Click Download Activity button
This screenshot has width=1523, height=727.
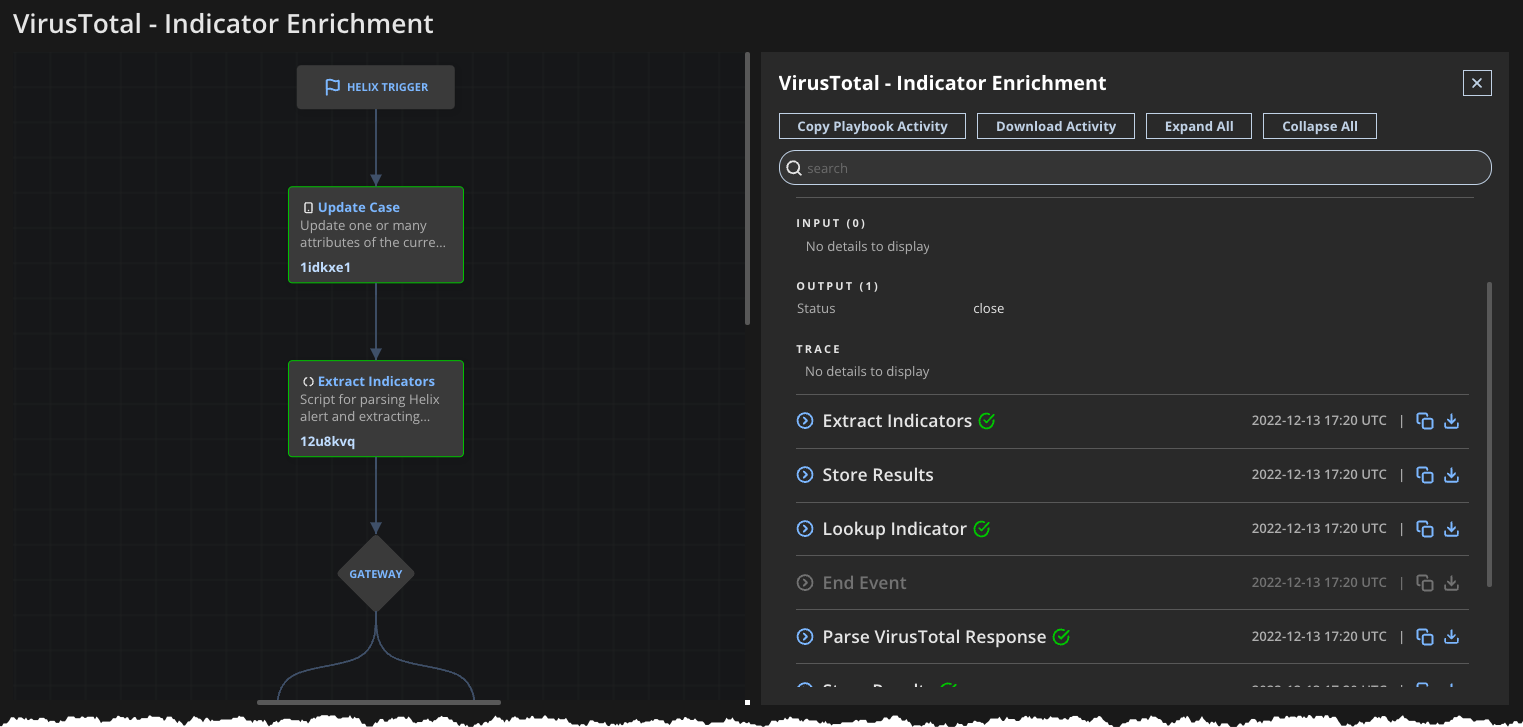click(x=1056, y=126)
